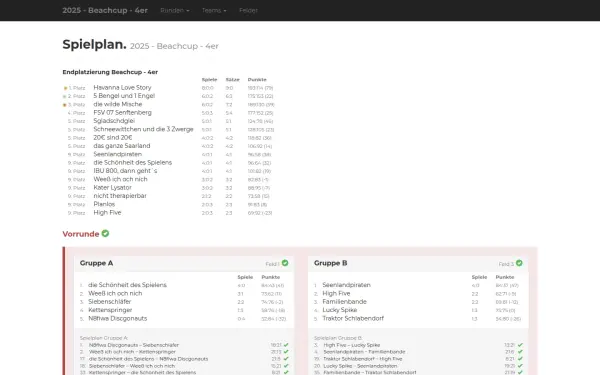Screen dimensions: 600x375
Task: Click match row 'Seenlandpiraten – Familienbande'
Action: (x=418, y=352)
